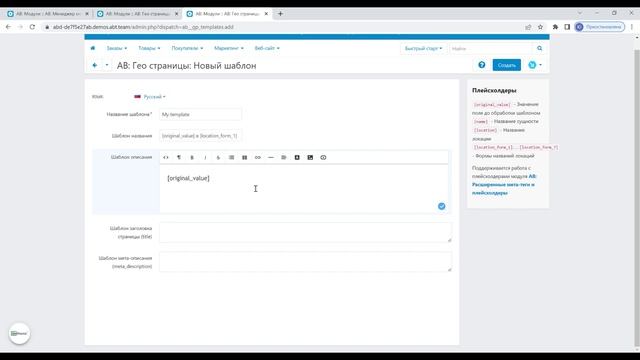Close the active third browser tab

[x=266, y=13]
